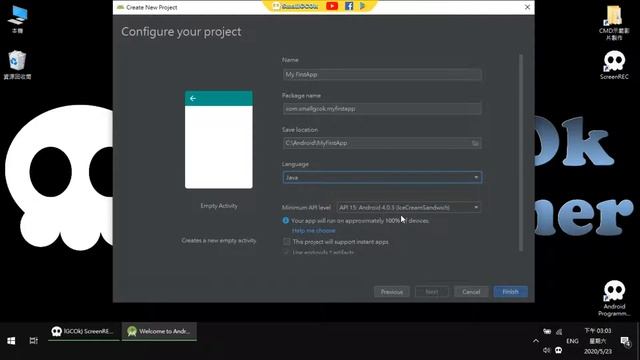640x360 pixels.
Task: Click the YouTube icon in the top banner
Action: coord(332,6)
